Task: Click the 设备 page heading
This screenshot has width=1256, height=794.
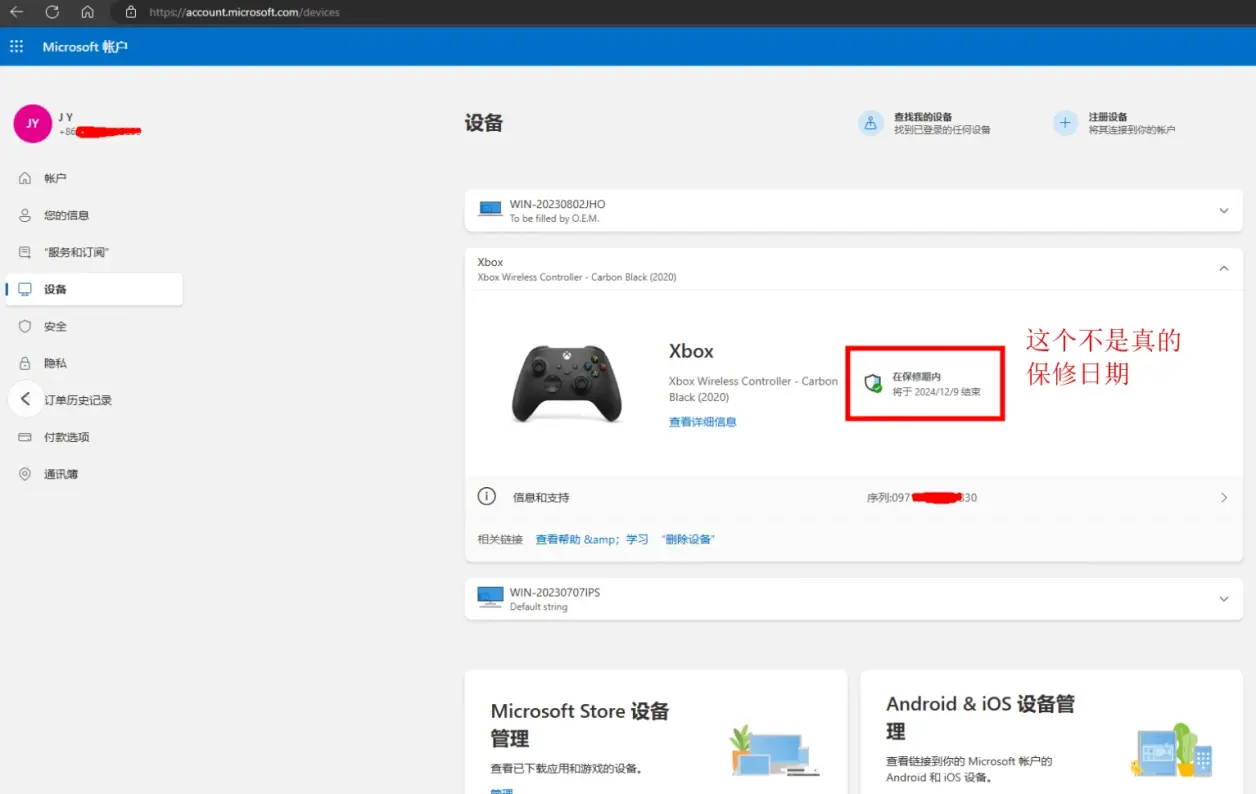Action: 484,123
